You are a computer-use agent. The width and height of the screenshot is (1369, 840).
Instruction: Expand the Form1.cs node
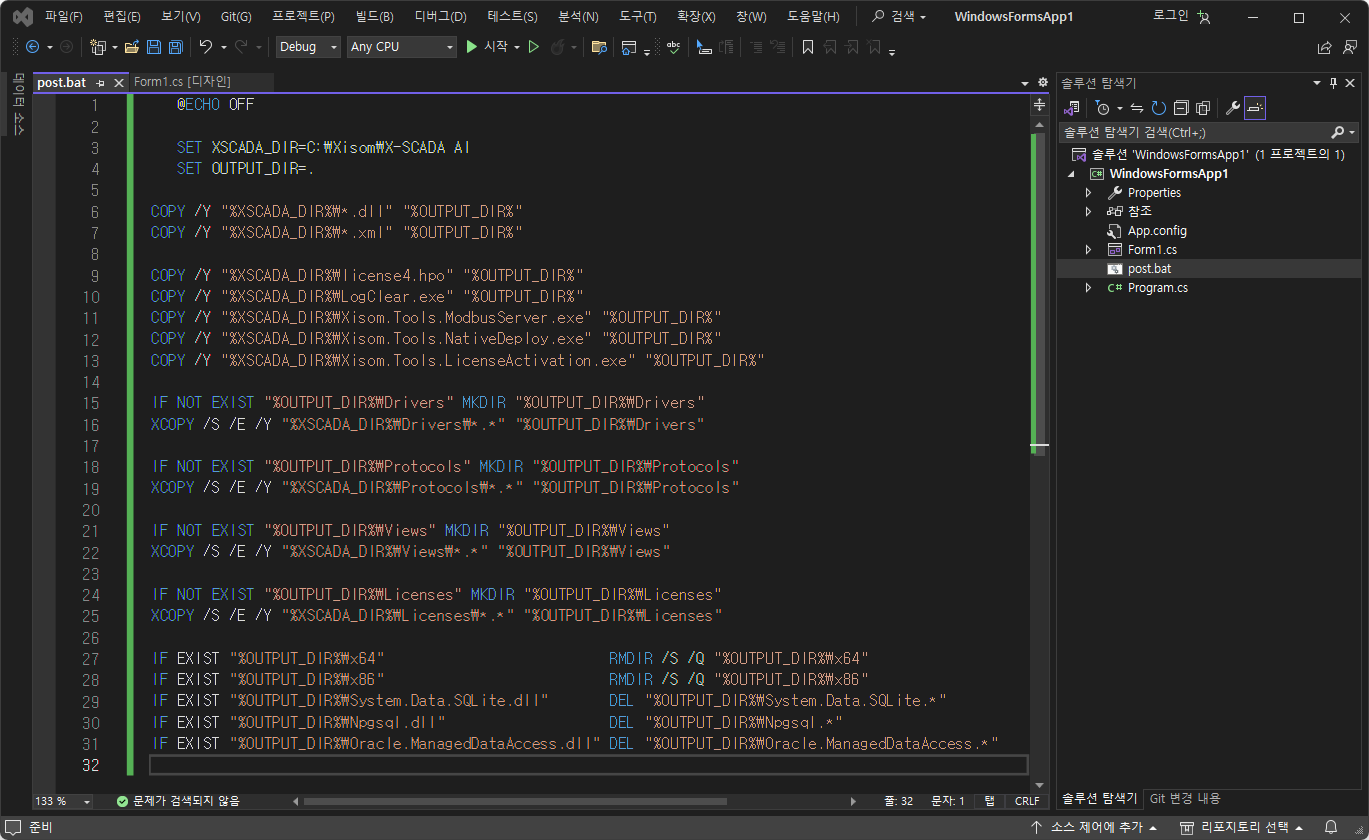[x=1088, y=249]
